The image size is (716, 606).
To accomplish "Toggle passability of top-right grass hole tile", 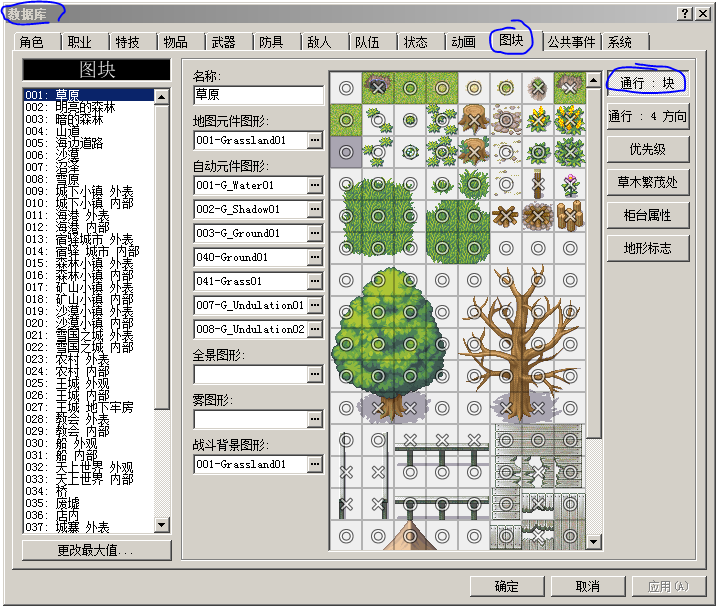I will pyautogui.click(x=570, y=88).
